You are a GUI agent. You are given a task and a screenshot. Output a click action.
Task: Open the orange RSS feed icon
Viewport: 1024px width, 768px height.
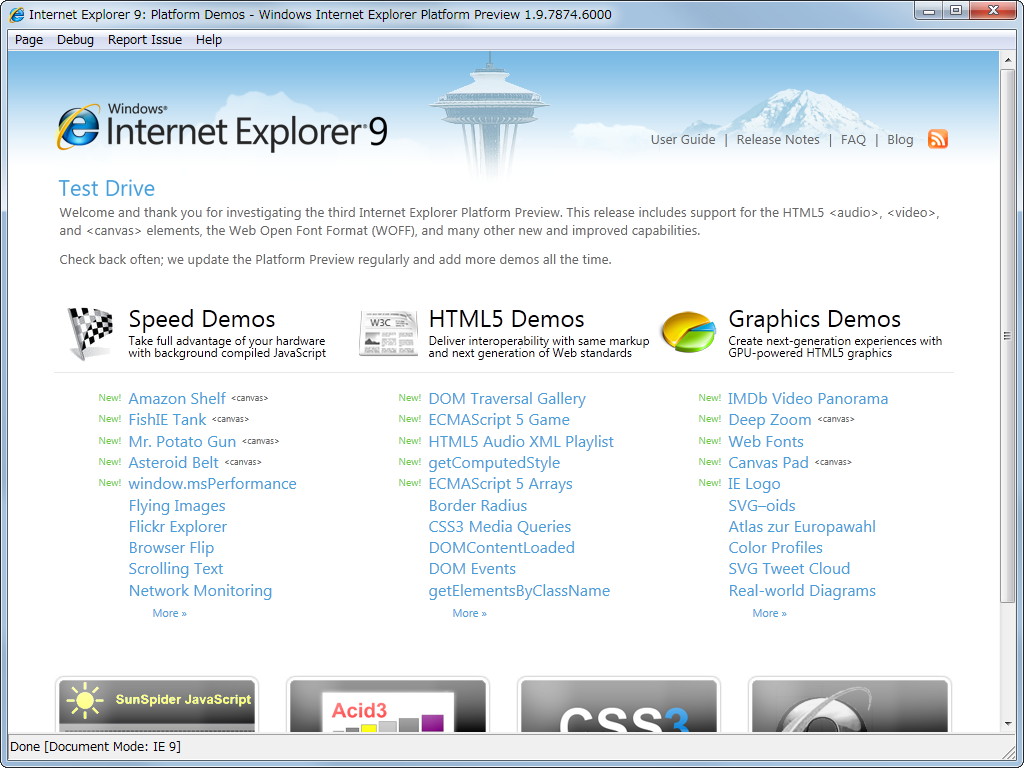937,139
